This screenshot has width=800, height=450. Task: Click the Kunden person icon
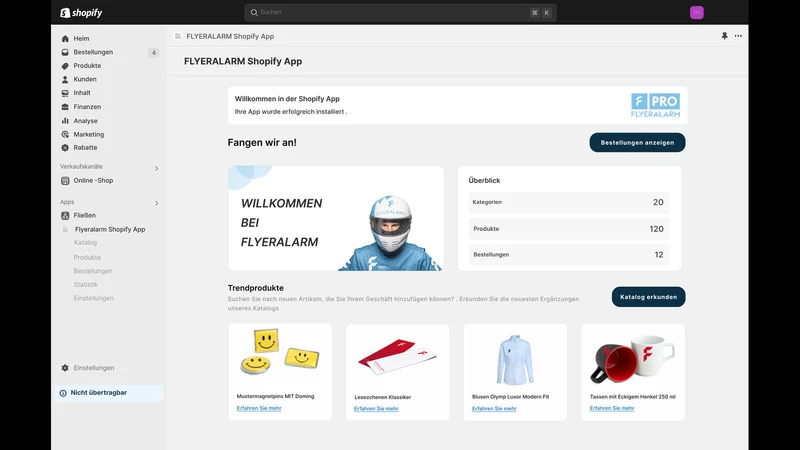(65, 80)
